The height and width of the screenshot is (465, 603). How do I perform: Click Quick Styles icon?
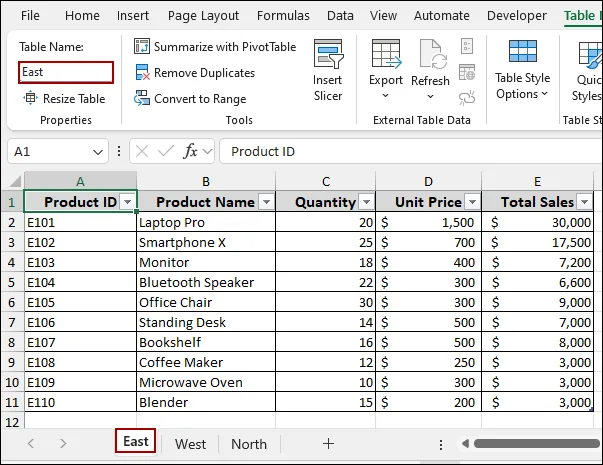tap(590, 54)
